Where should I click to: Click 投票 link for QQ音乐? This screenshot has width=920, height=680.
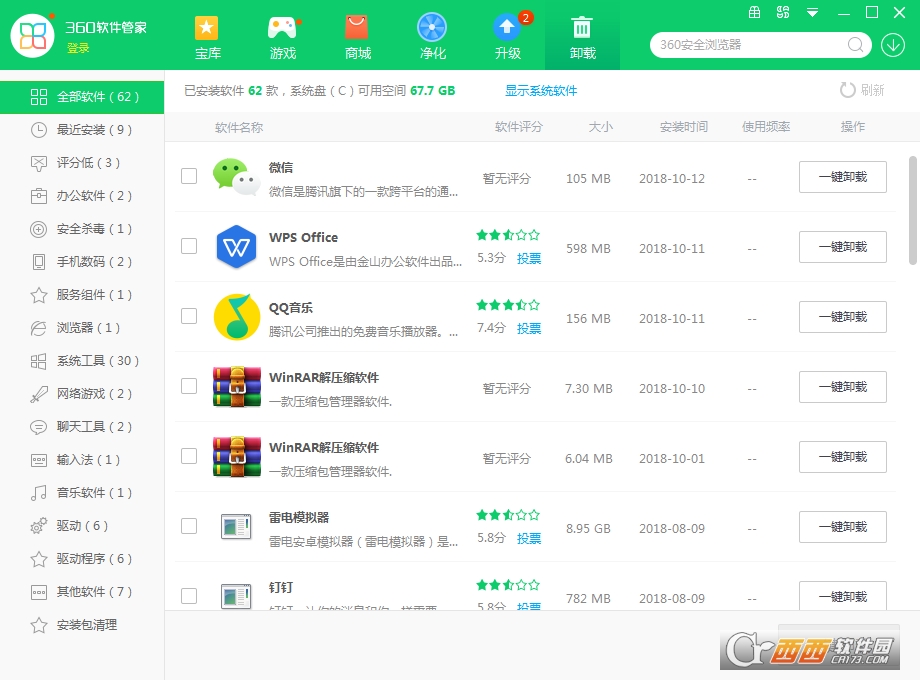(529, 328)
